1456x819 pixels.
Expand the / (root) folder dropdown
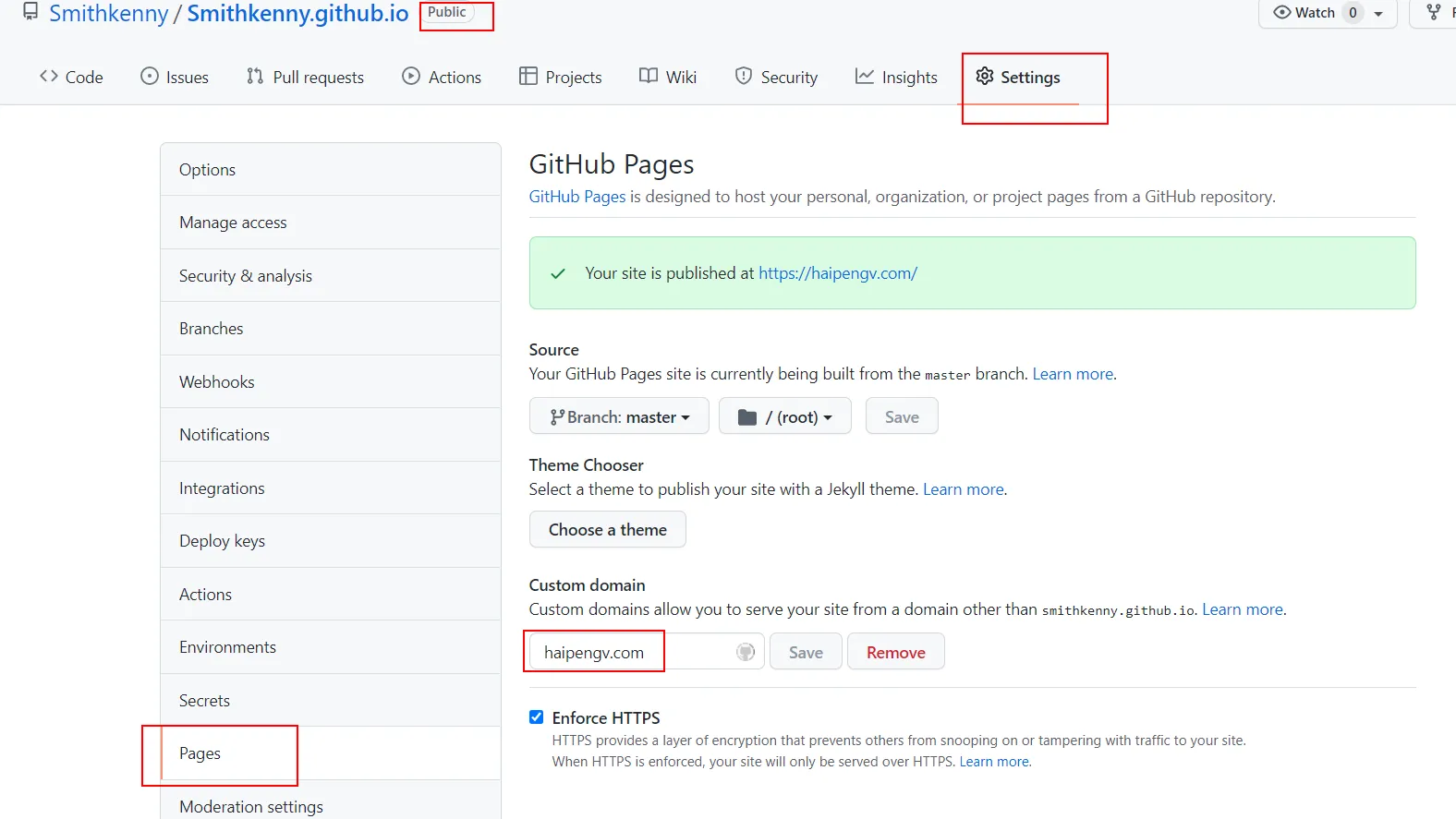tap(785, 416)
